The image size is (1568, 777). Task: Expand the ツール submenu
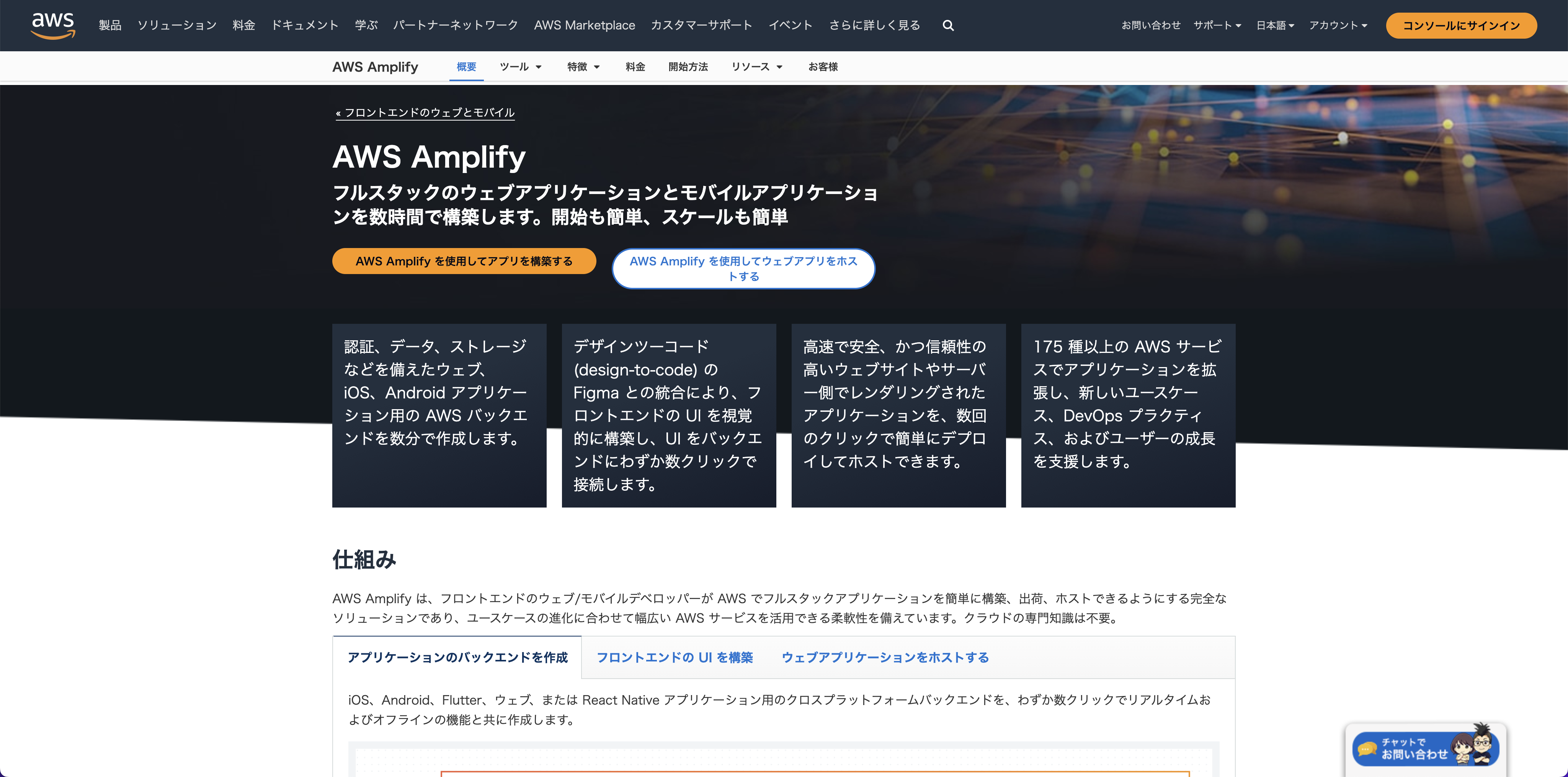pyautogui.click(x=521, y=67)
